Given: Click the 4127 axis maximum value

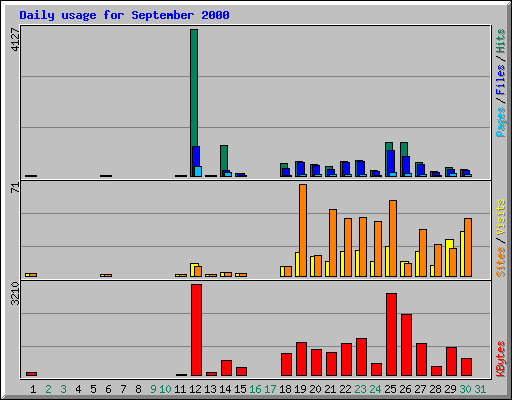Looking at the screenshot, I should 15,40.
